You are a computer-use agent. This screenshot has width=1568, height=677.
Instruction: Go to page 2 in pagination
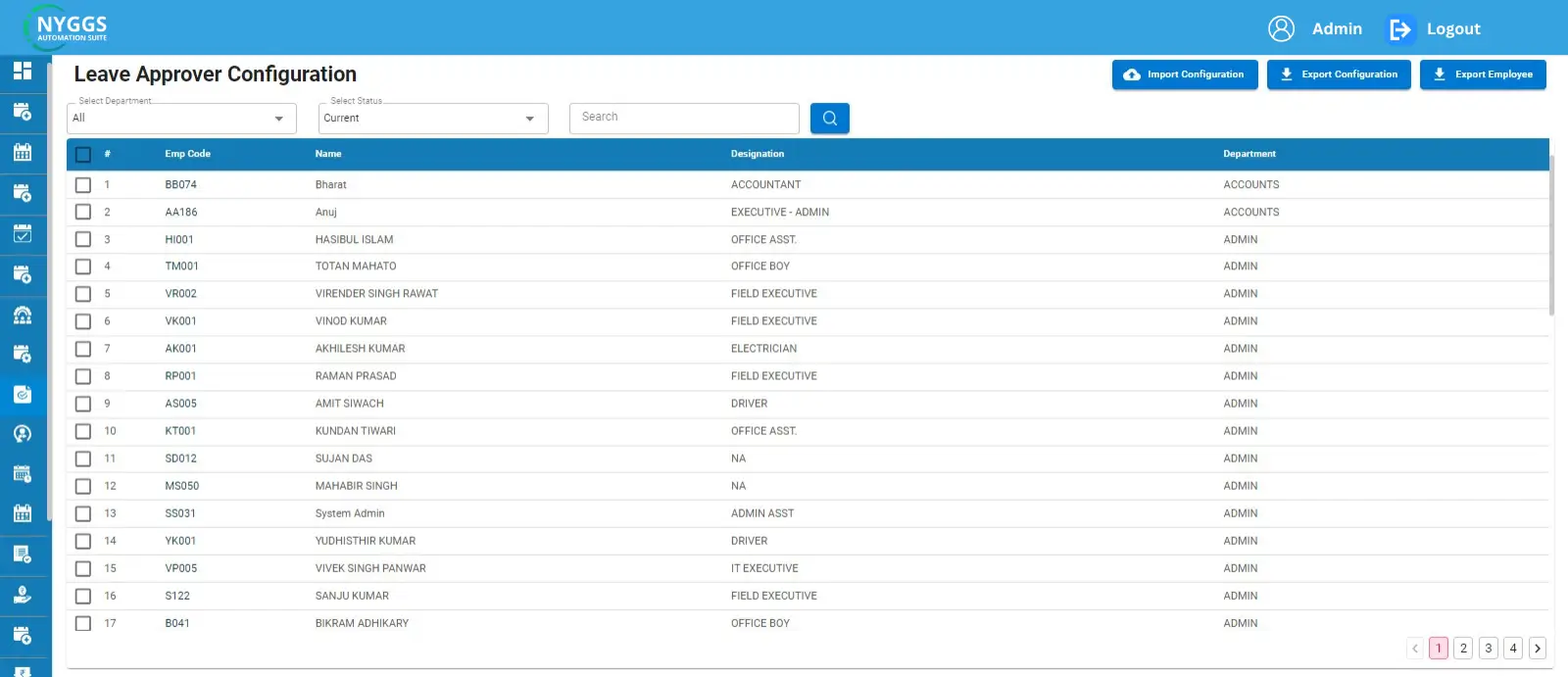pos(1463,648)
